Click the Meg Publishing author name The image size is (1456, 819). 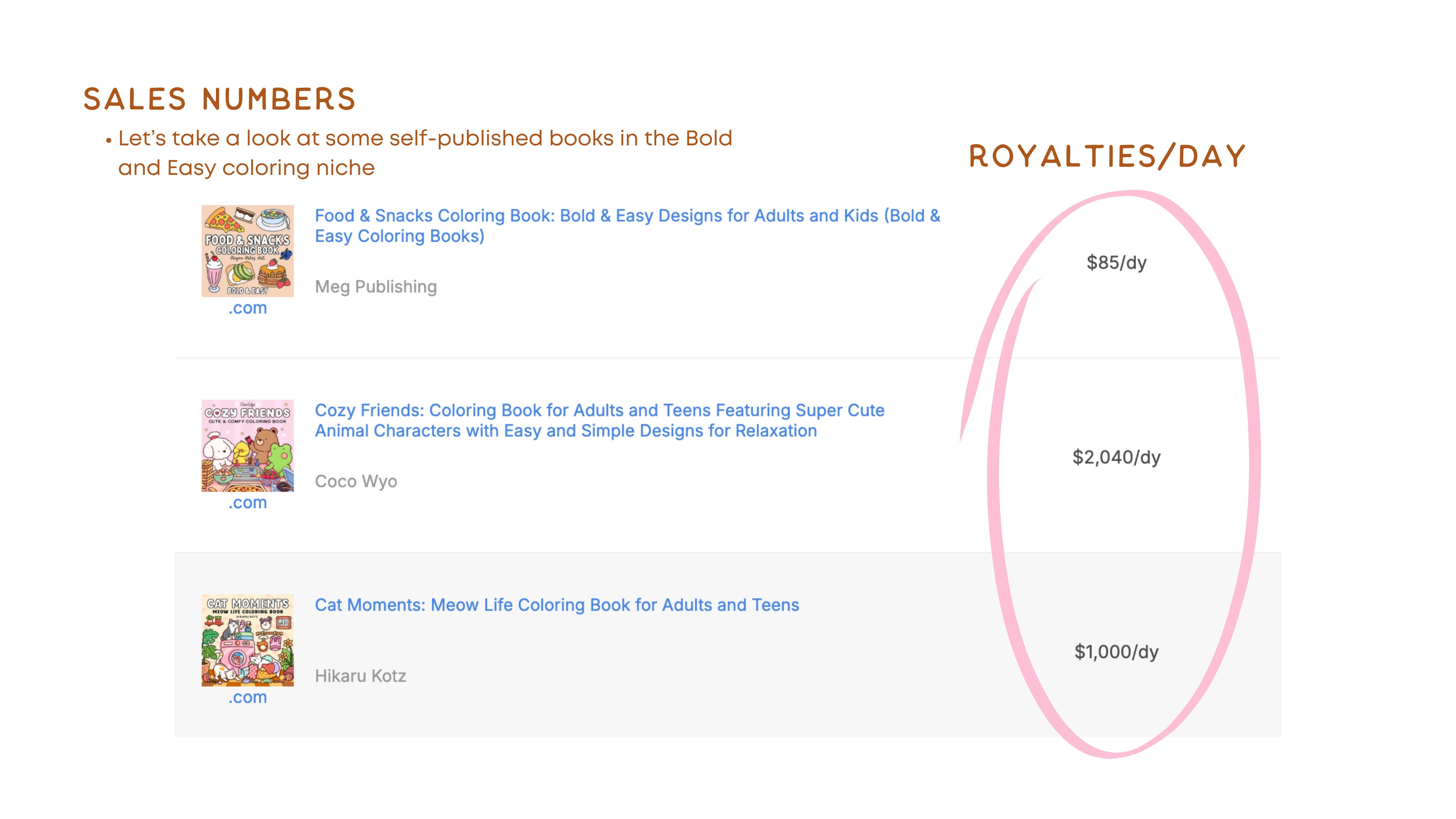click(x=376, y=287)
